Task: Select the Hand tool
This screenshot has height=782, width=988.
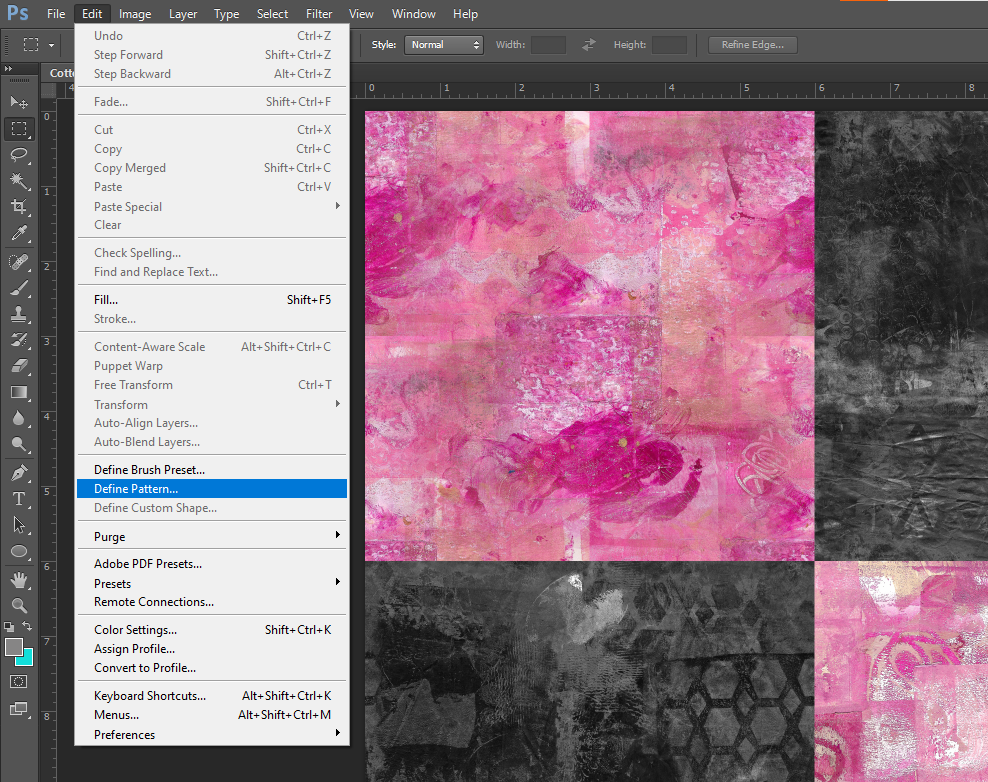Action: pos(19,580)
